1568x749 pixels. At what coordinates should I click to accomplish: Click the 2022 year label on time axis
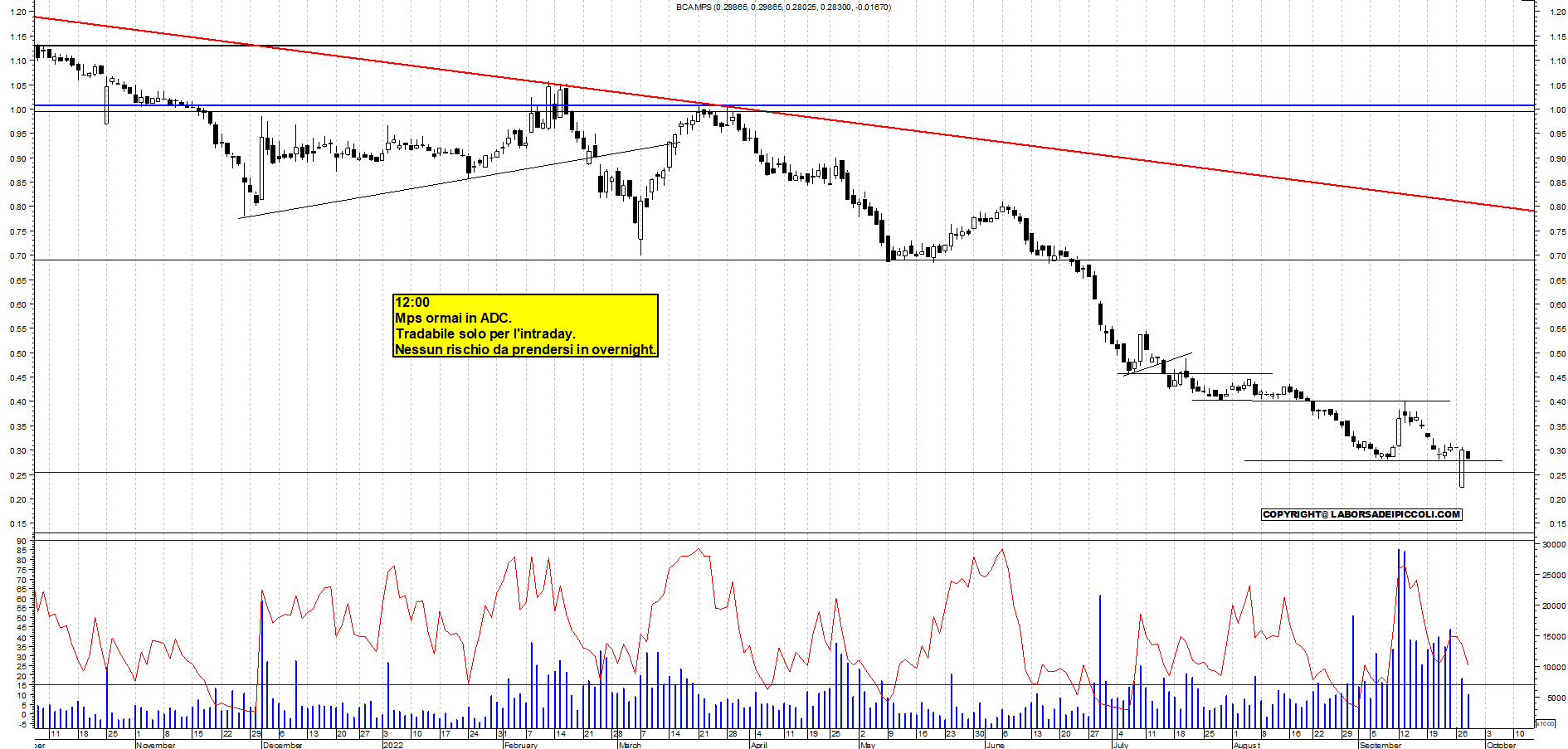coord(393,745)
